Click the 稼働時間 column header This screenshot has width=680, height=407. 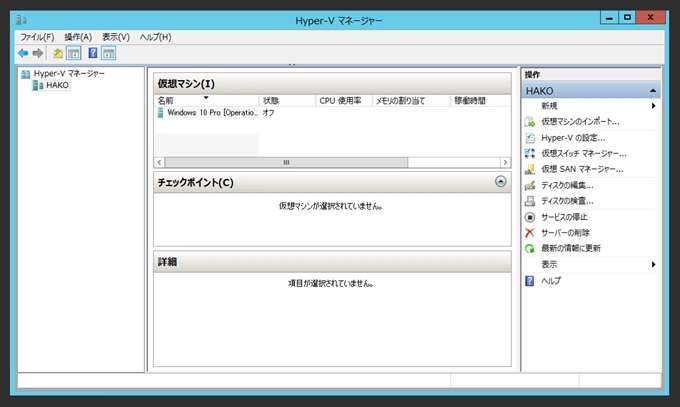pos(480,101)
